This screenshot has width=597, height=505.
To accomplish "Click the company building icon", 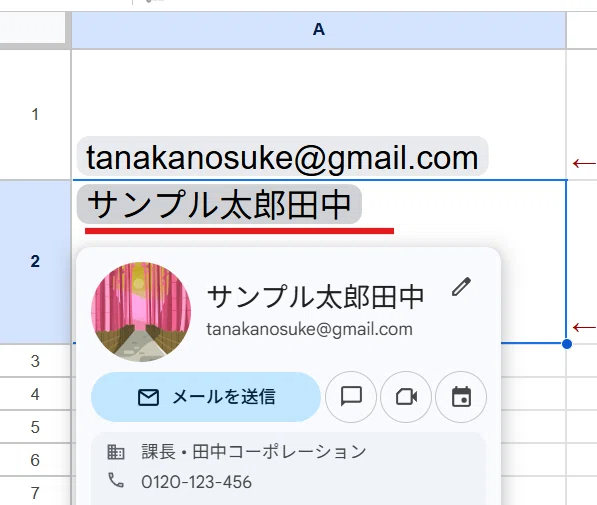I will (x=116, y=452).
